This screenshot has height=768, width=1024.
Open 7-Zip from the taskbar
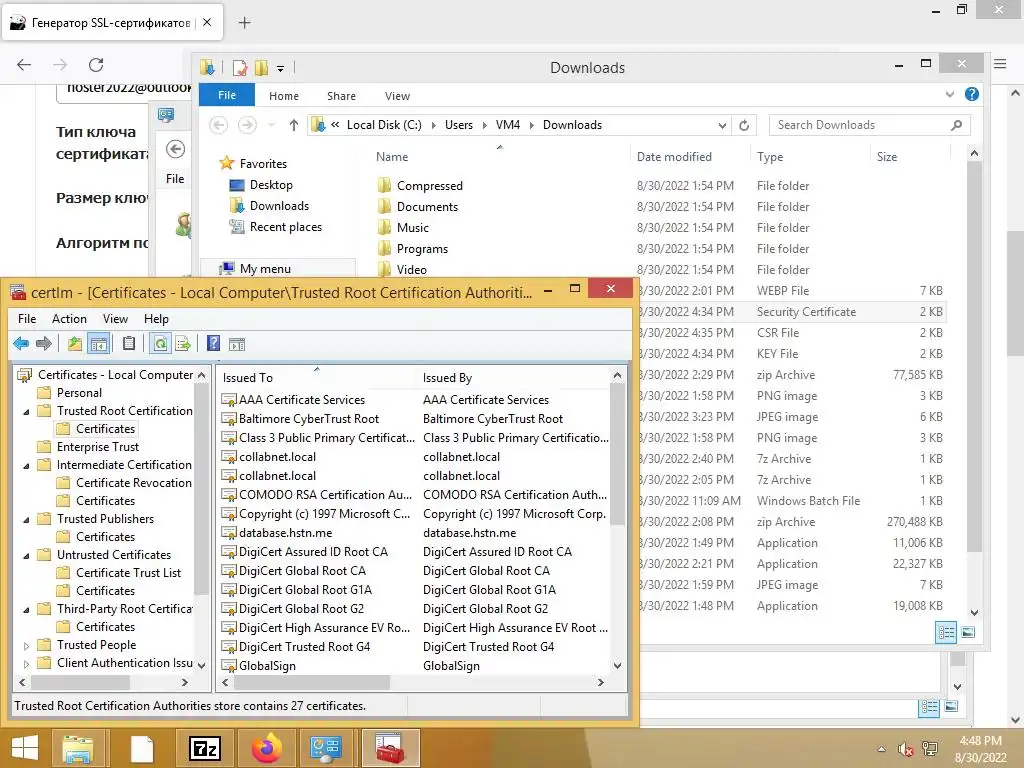point(204,748)
